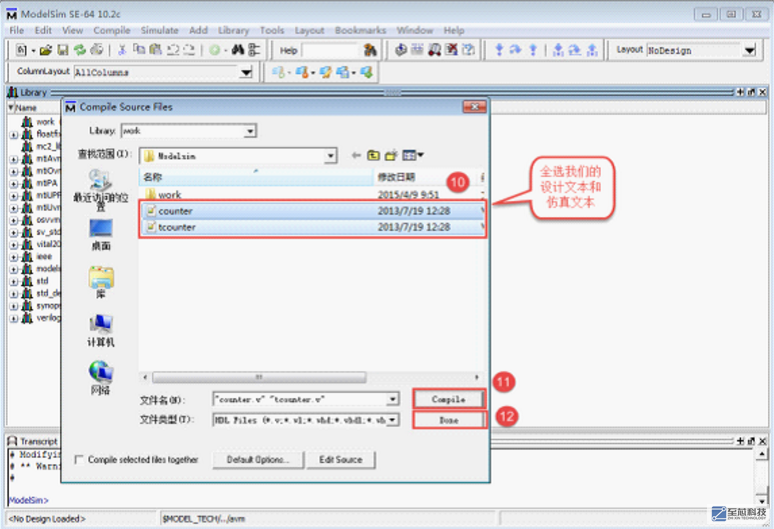Click the Save diskette toolbar icon

pos(63,50)
